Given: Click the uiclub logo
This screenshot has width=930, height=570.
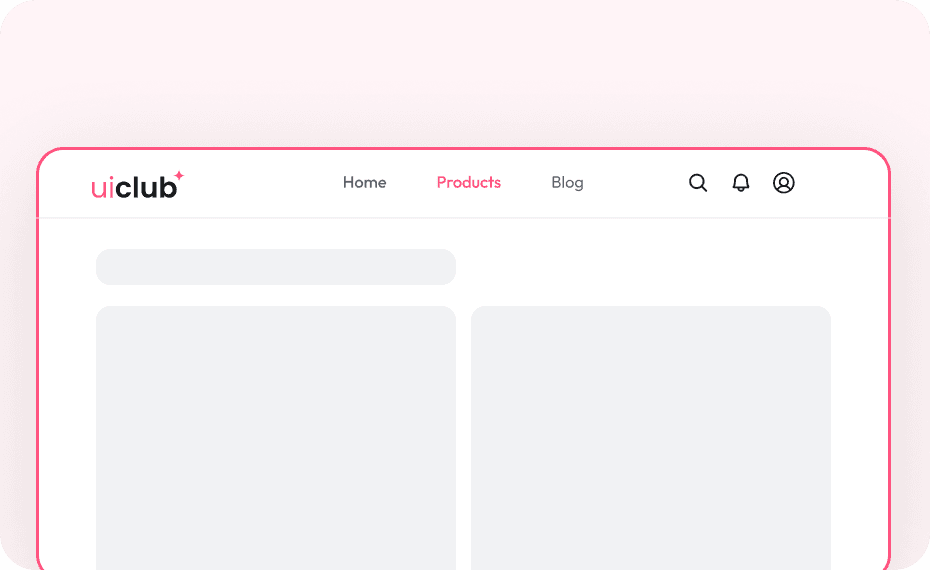Looking at the screenshot, I should (136, 186).
